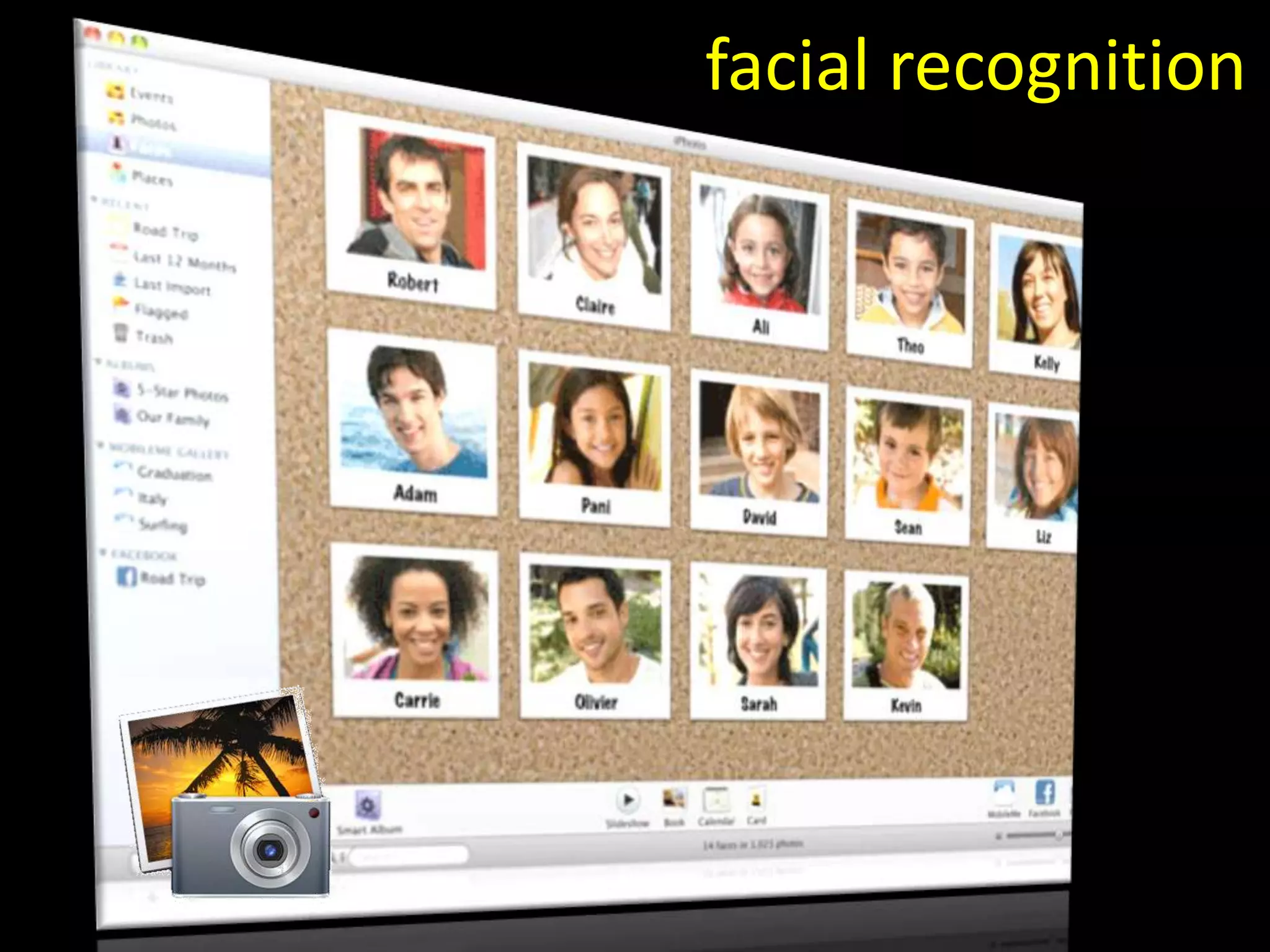
Task: Open Liz's face photo
Action: coord(1036,467)
